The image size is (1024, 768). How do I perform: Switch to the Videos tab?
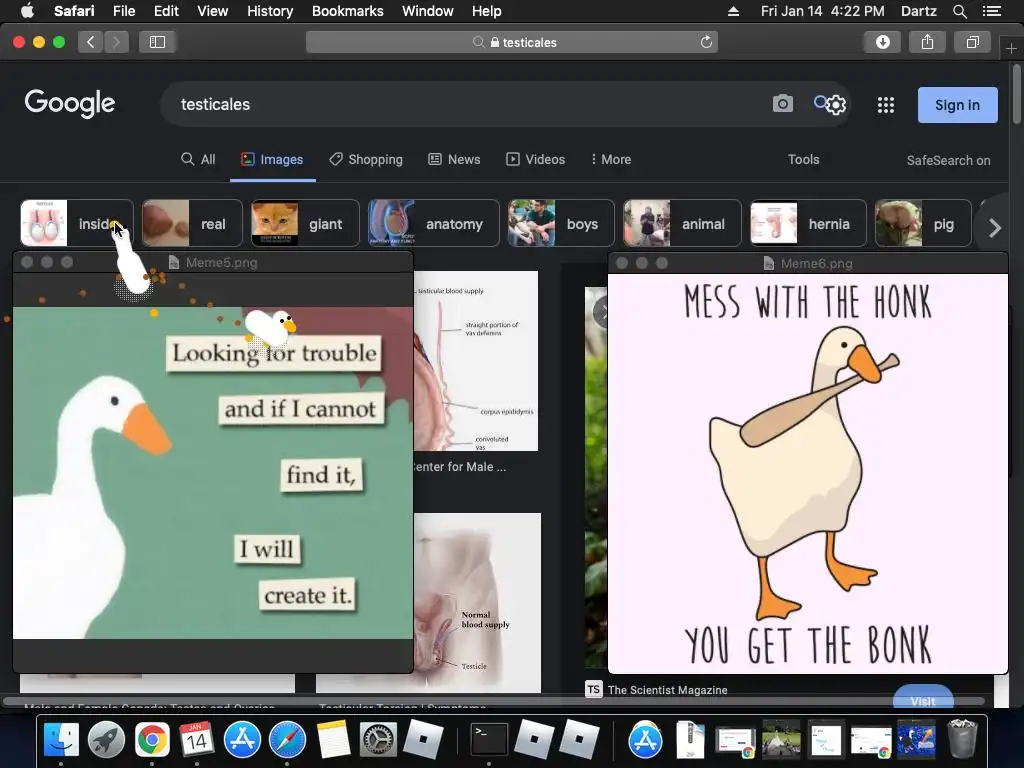(536, 159)
